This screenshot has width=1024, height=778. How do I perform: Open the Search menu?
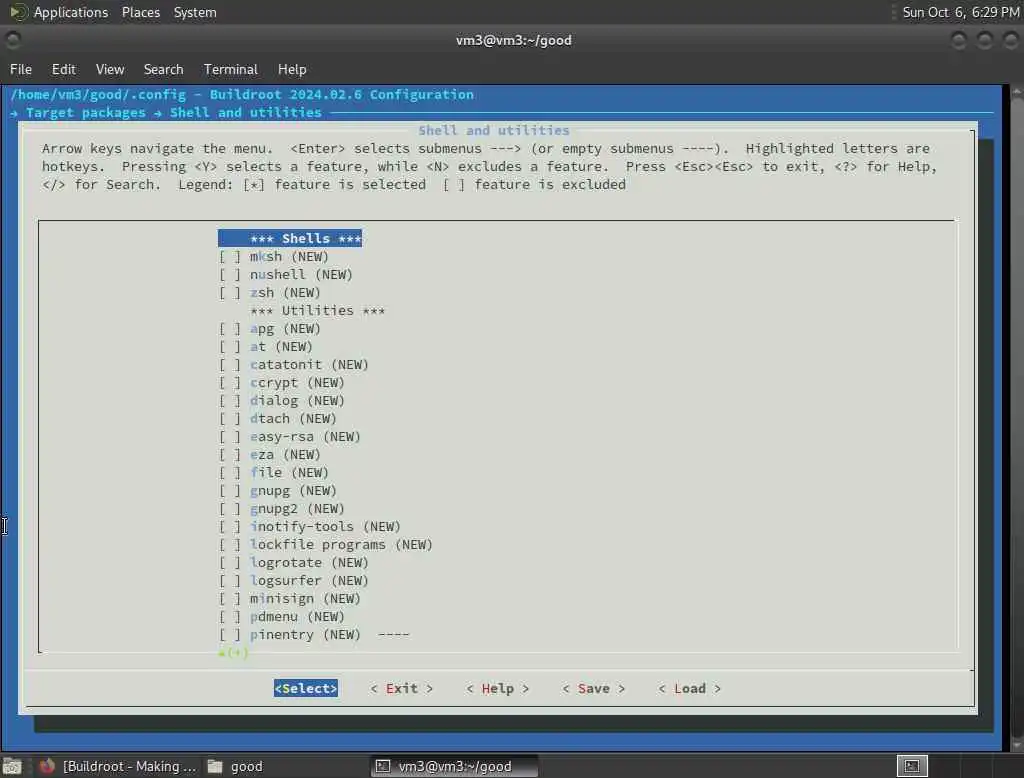tap(163, 69)
